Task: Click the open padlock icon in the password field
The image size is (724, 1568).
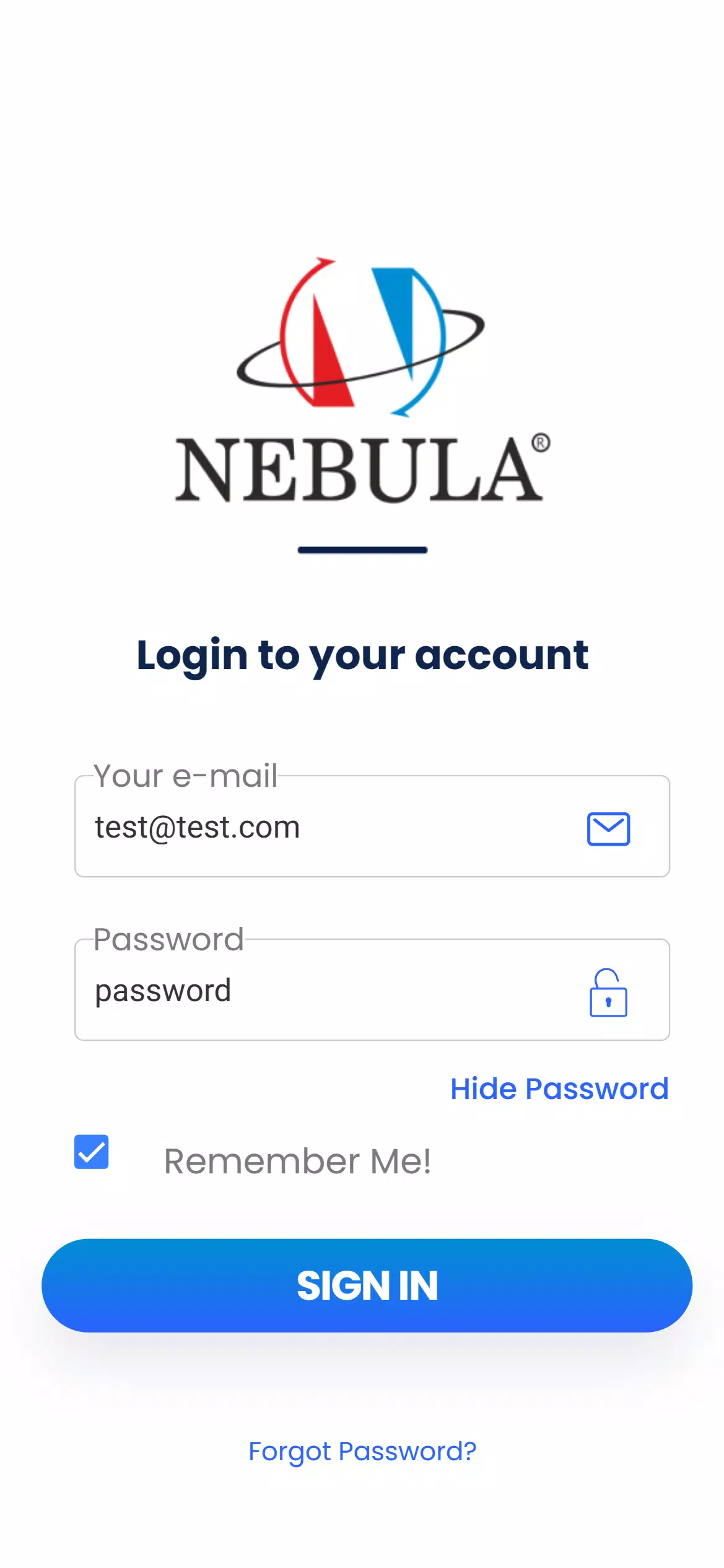Action: 608,992
